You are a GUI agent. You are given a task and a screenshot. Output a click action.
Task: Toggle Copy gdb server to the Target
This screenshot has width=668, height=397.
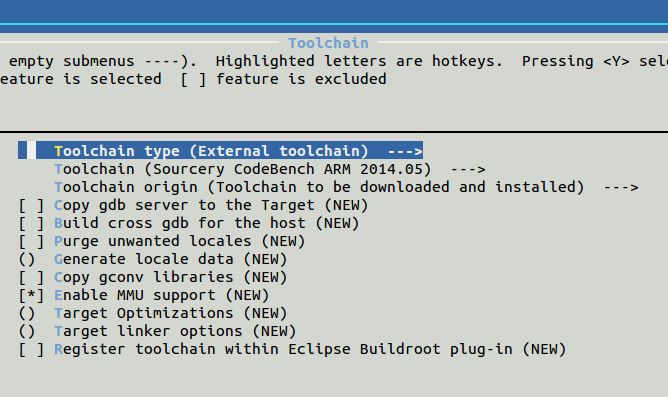pyautogui.click(x=193, y=205)
